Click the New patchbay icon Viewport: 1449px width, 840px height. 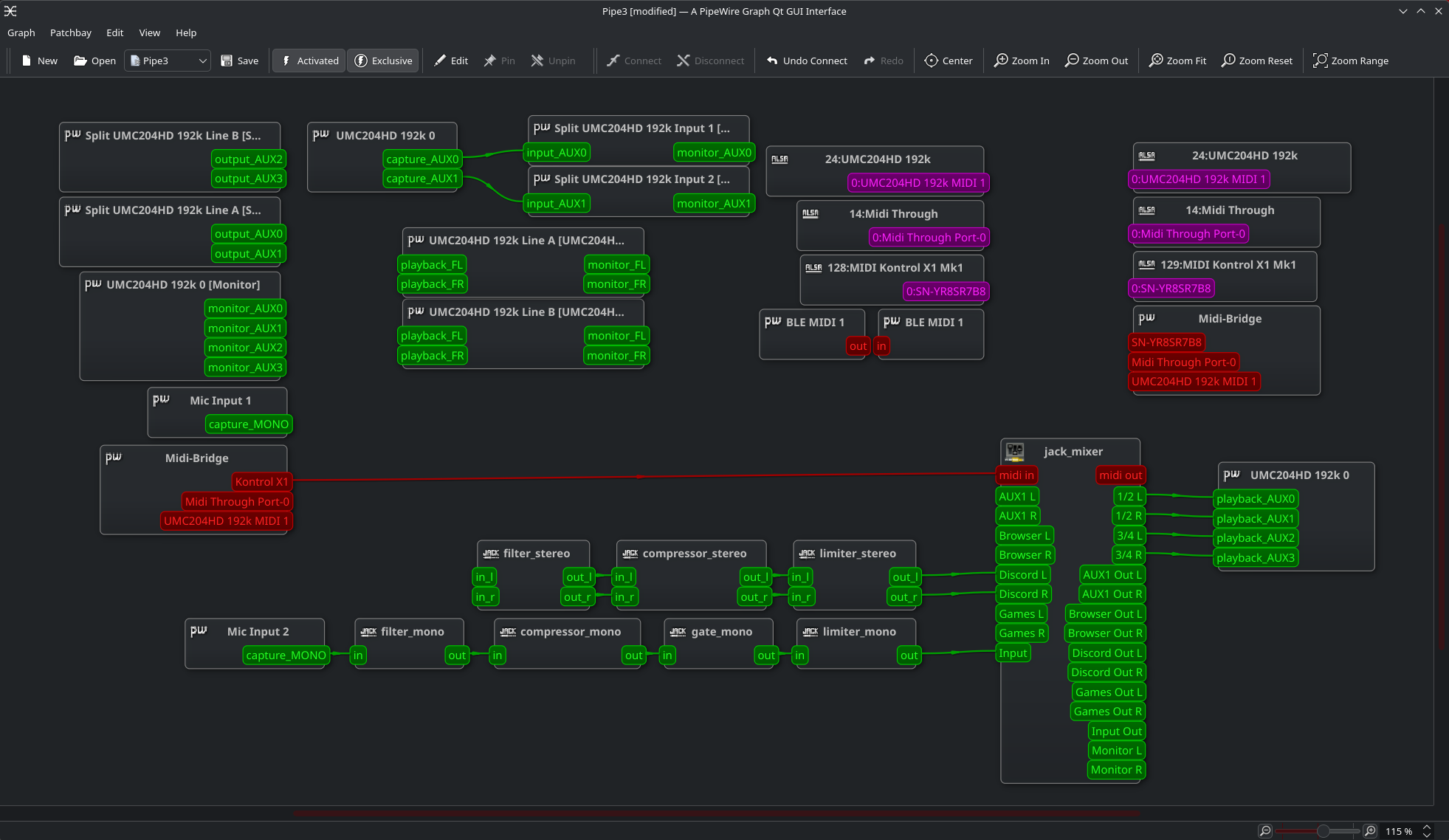(x=27, y=61)
